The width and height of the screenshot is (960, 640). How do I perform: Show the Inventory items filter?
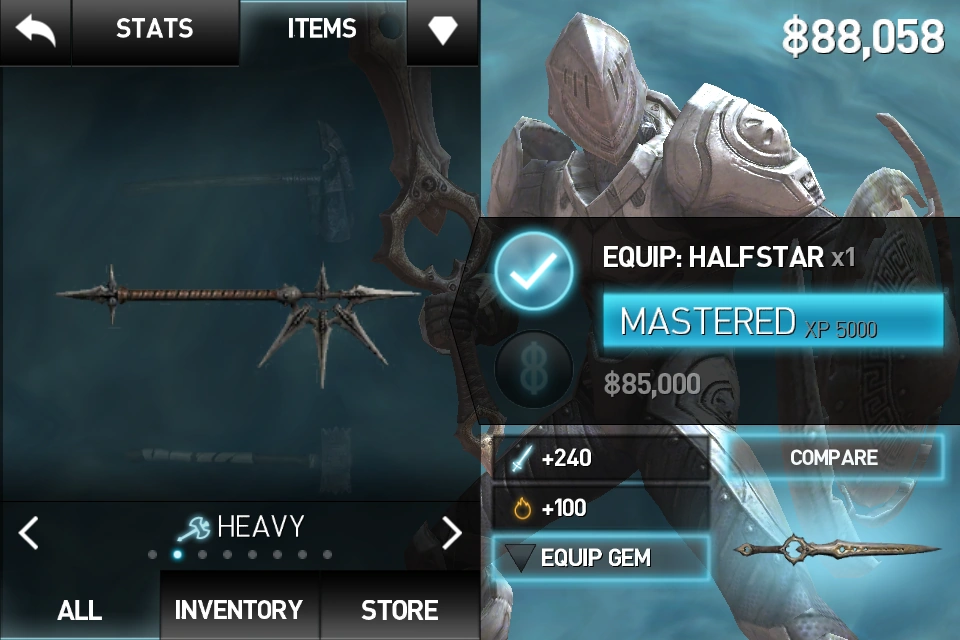[239, 608]
